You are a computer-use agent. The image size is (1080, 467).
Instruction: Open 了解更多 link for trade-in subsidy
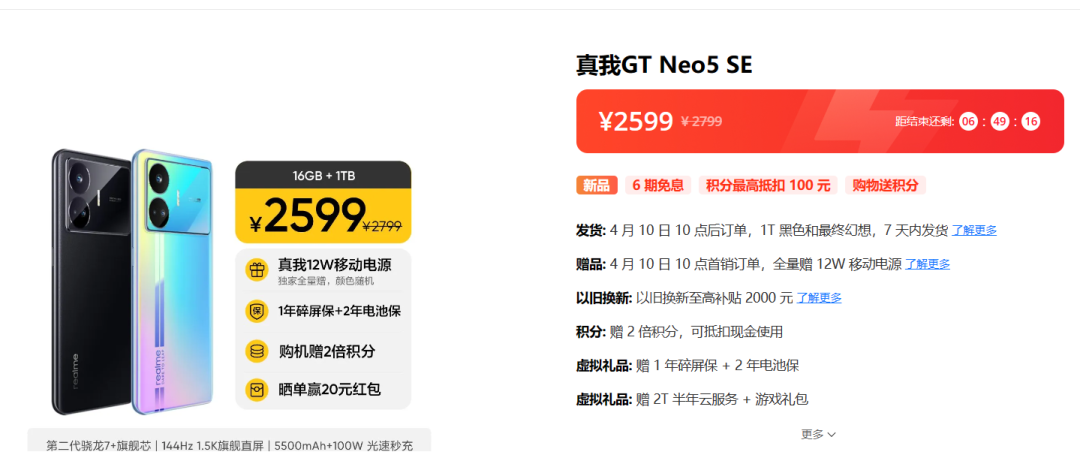pyautogui.click(x=819, y=298)
